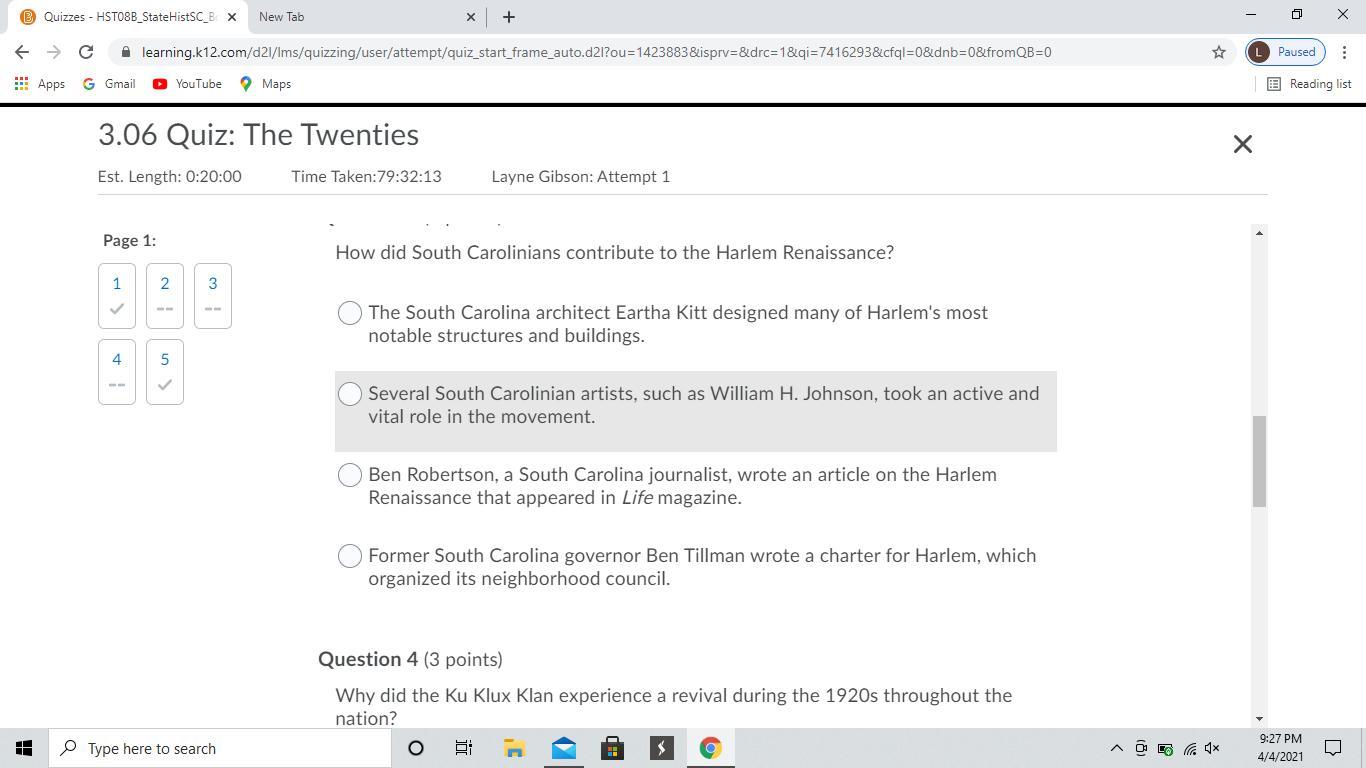Pick the Ben Tillman charter answer
Screen dimensions: 1366x768
(349, 556)
